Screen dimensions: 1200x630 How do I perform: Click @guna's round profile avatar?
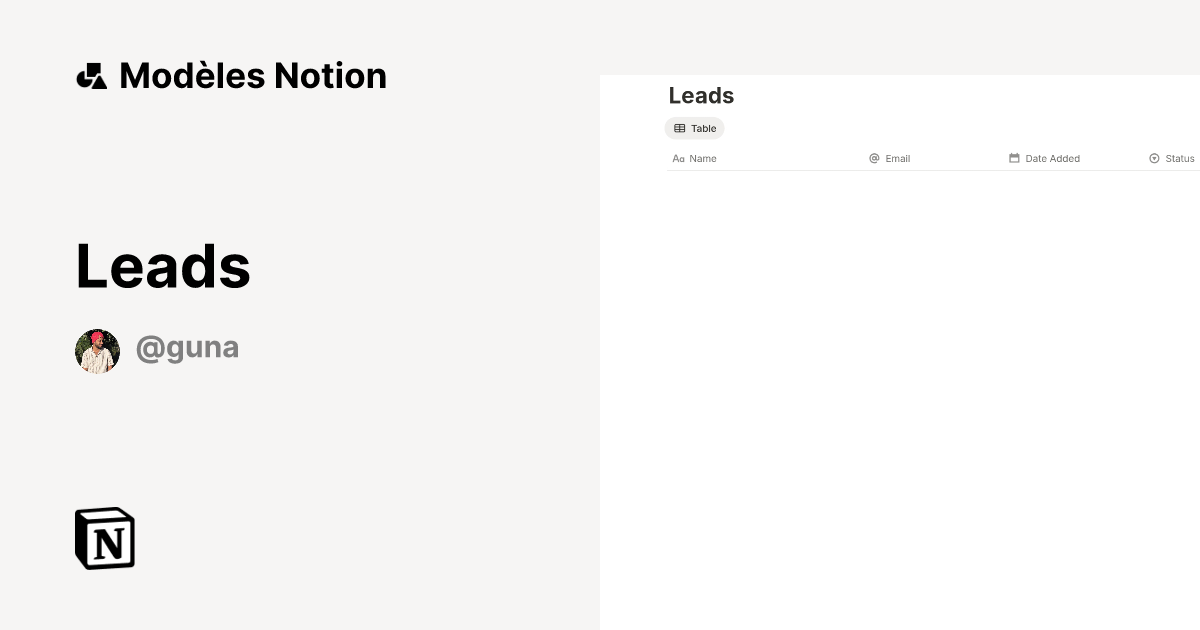pyautogui.click(x=97, y=350)
